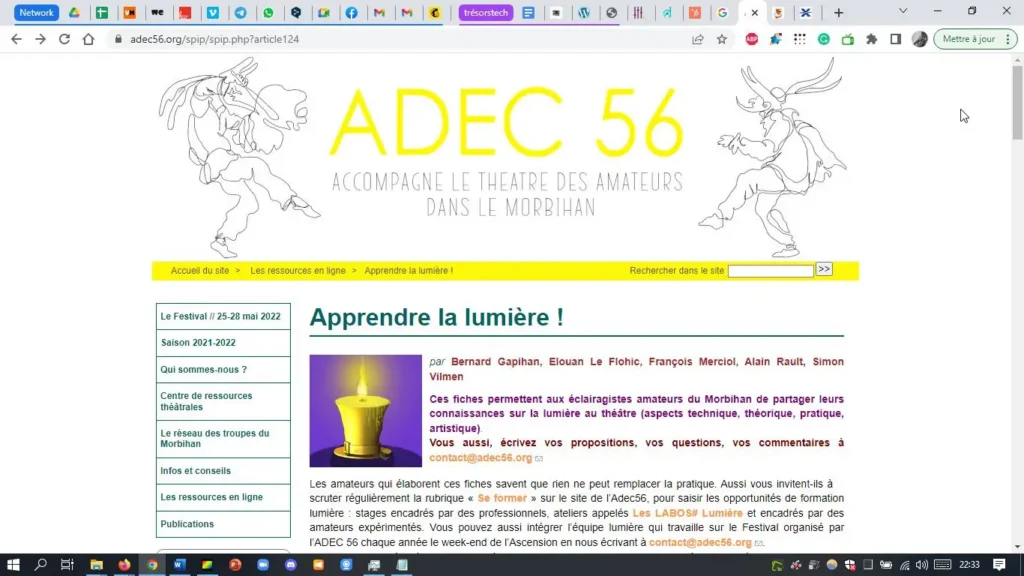The image size is (1024, 576).
Task: Collapse the trésorstech tab group
Action: pyautogui.click(x=486, y=13)
